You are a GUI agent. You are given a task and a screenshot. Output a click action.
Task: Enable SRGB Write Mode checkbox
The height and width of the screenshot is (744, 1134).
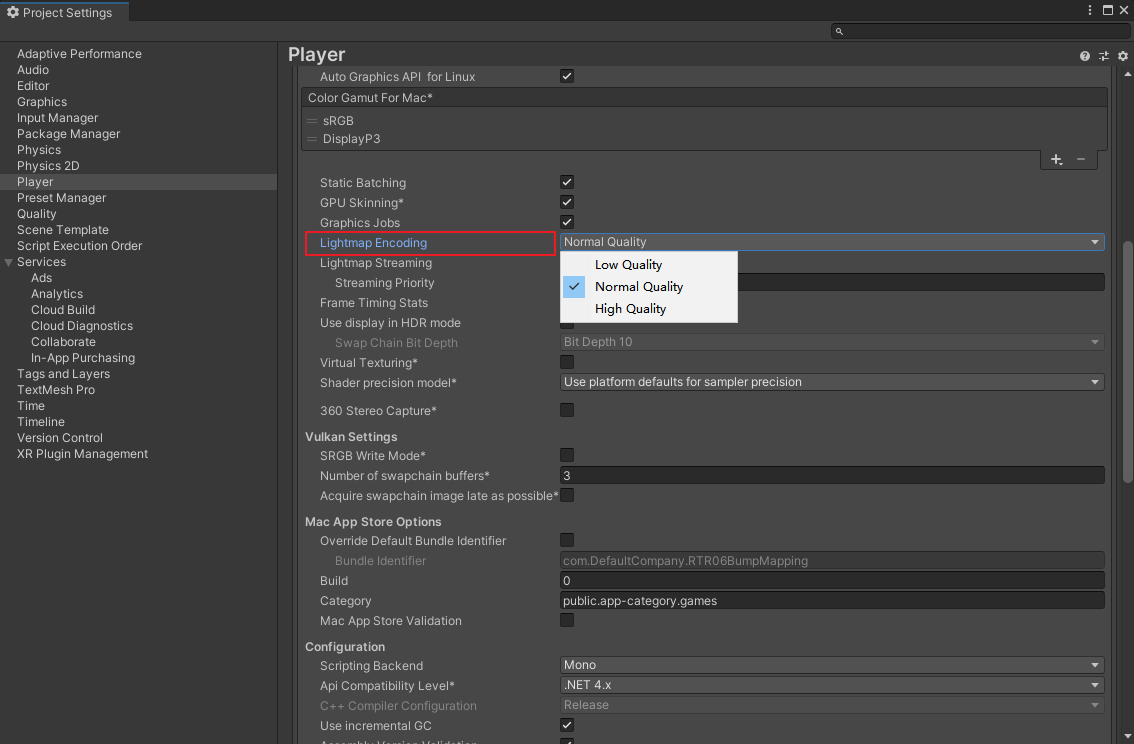pos(567,455)
